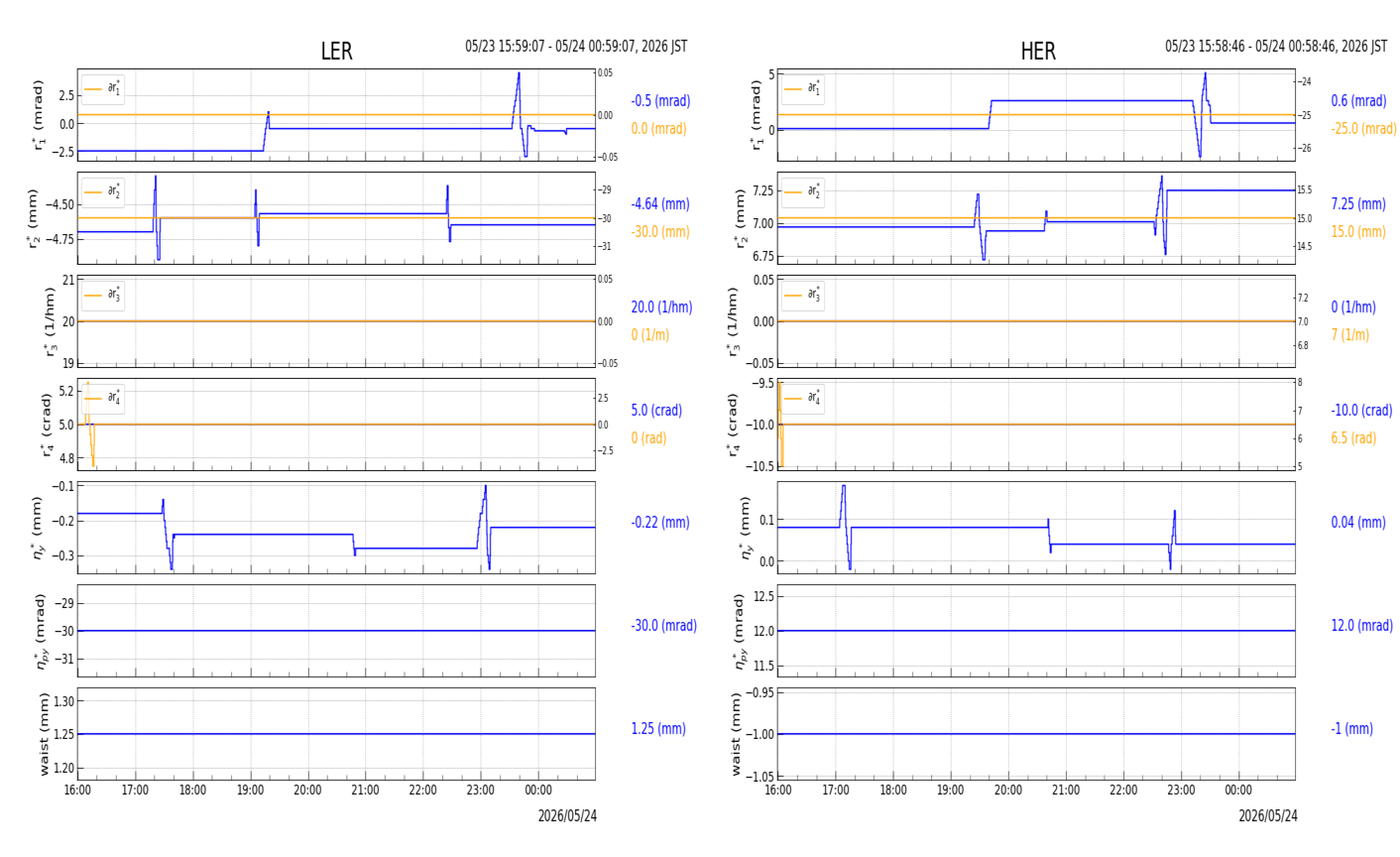Viewport: 1400px width, 857px height.
Task: Click the HER time range header text
Action: pos(1276,47)
